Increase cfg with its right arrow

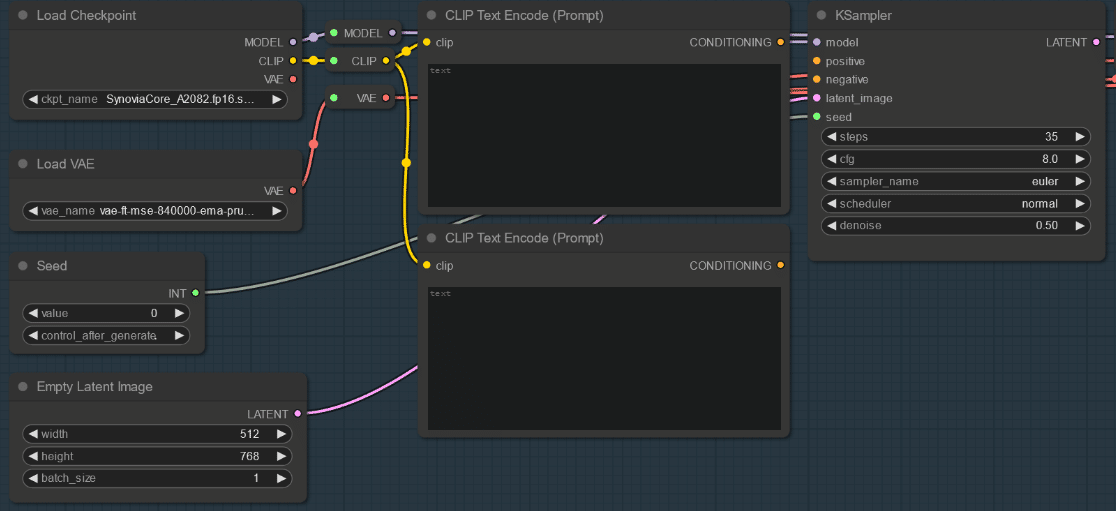[x=1080, y=159]
